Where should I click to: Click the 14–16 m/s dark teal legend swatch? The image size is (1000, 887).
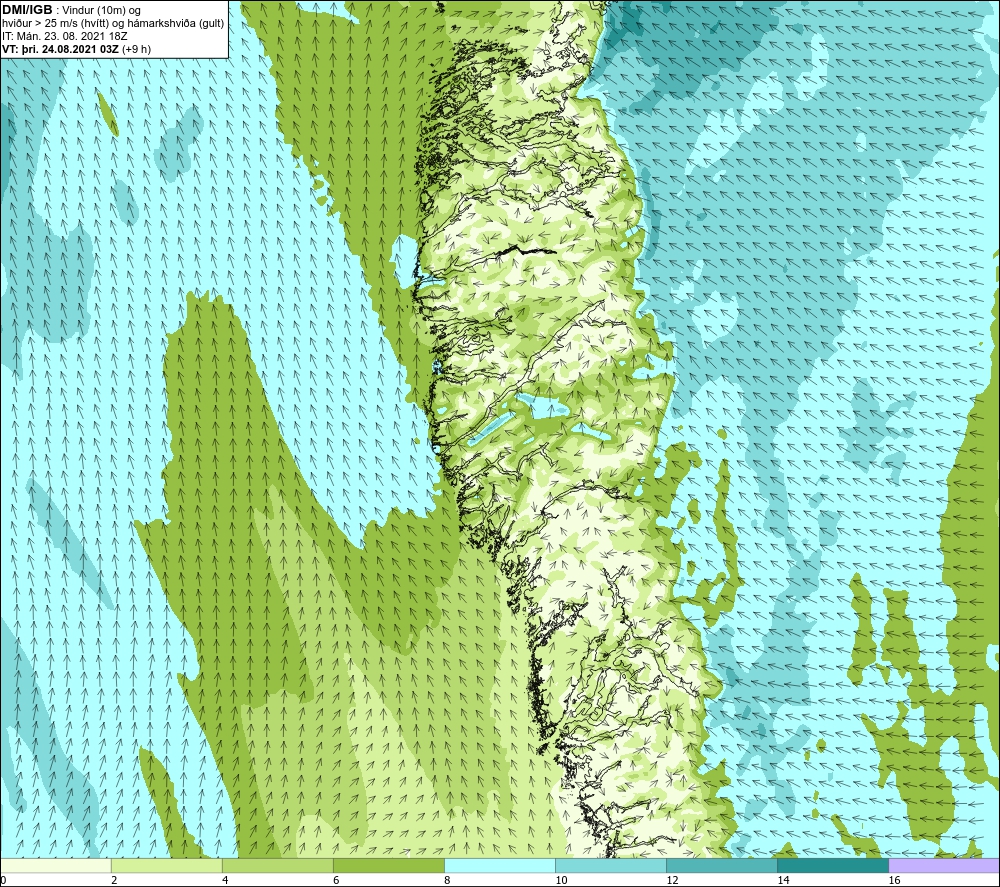click(x=833, y=865)
